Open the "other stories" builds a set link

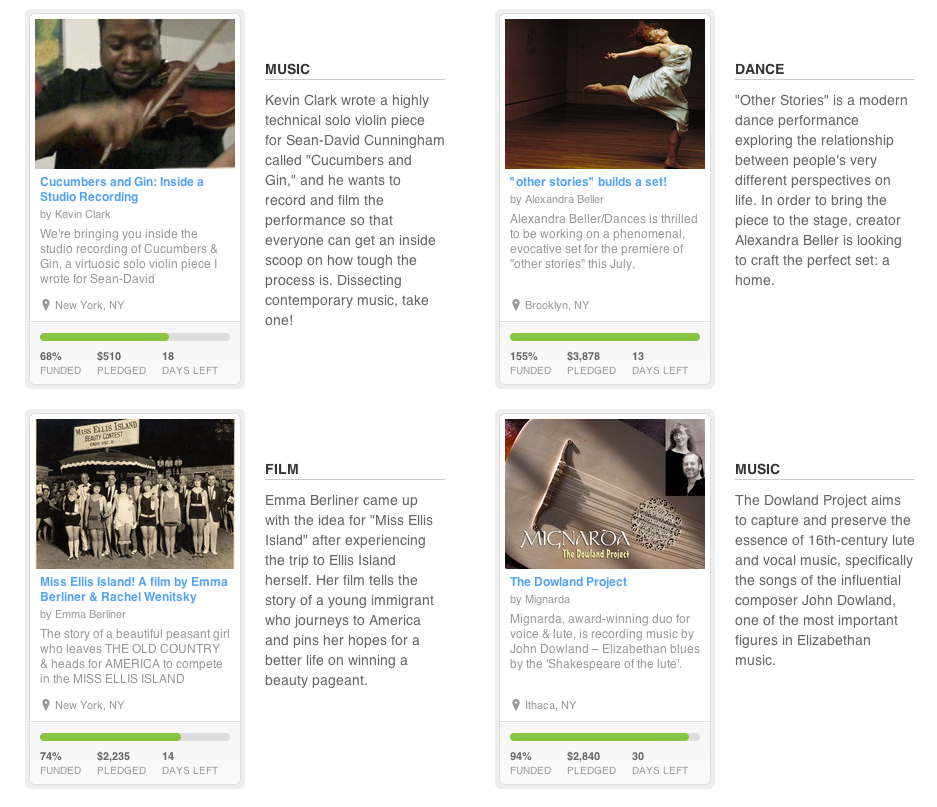(x=588, y=182)
